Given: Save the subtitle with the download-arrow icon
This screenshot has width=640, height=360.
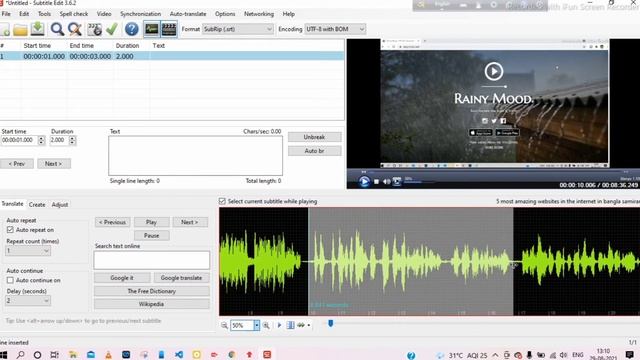Looking at the screenshot, I should point(37,29).
